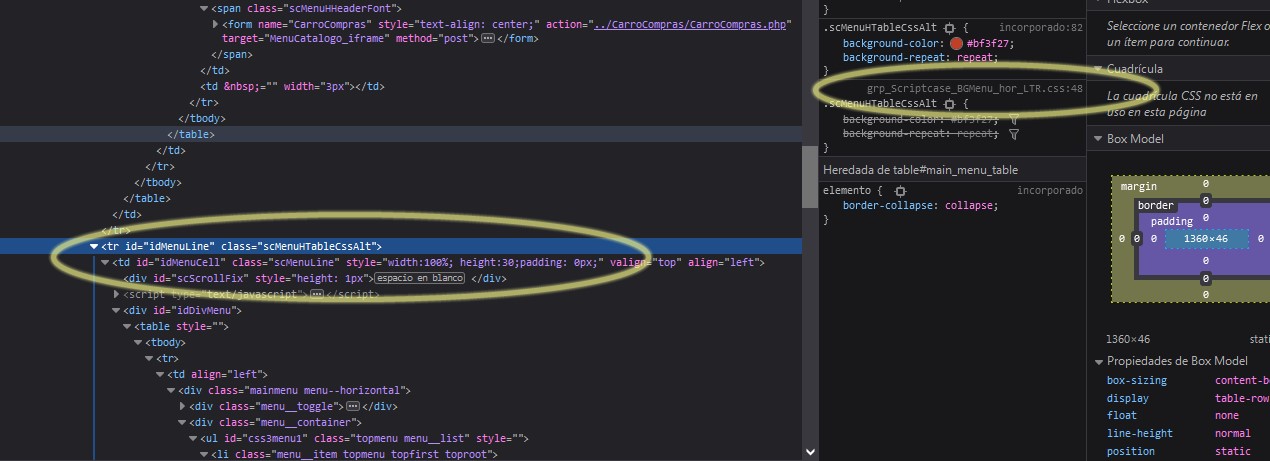Image resolution: width=1270 pixels, height=461 pixels.
Task: Click ellipsis badge inside menu__toggle div
Action: click(351, 406)
